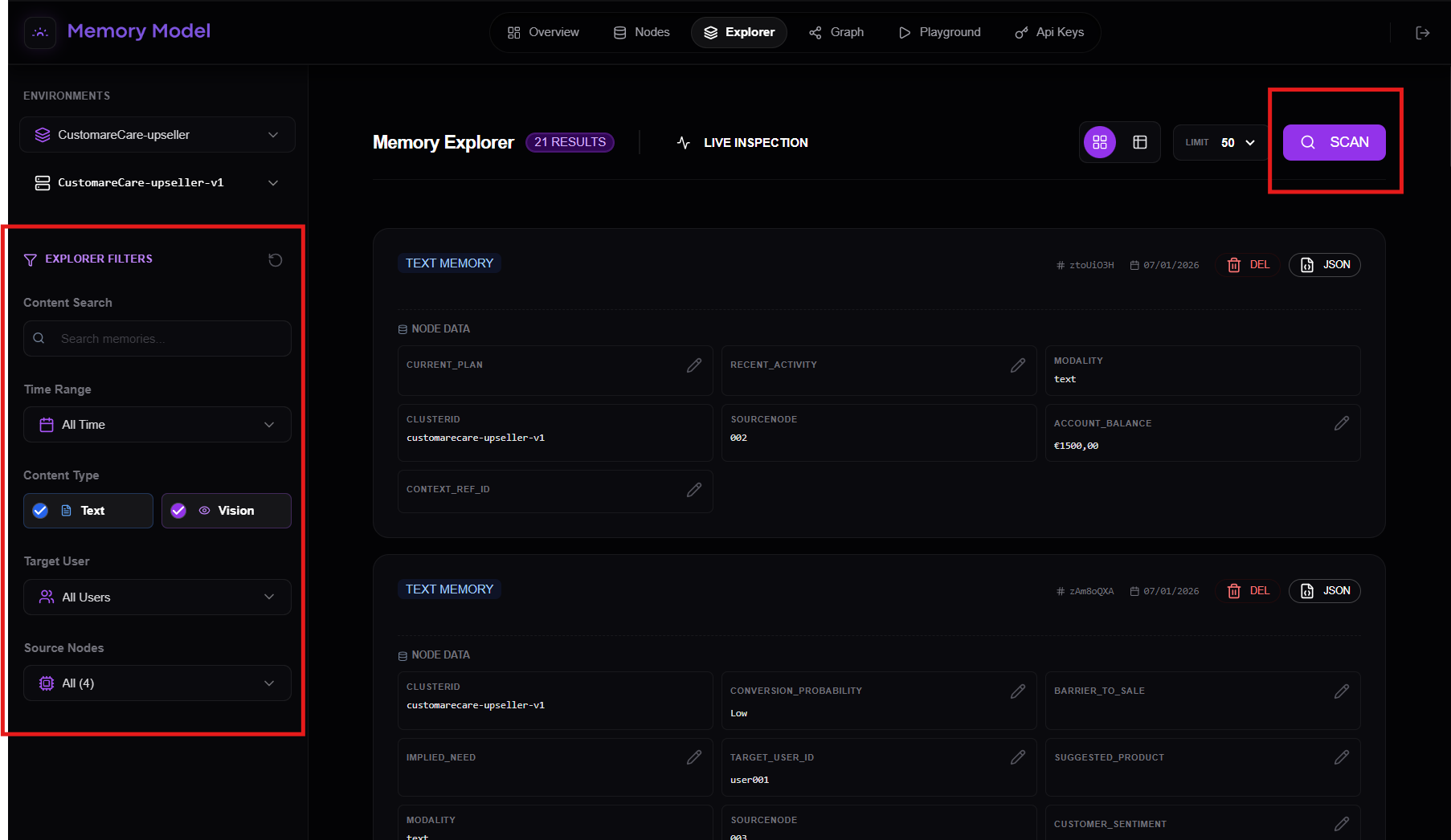1451x840 pixels.
Task: Click the Memory Model logo icon
Action: tap(40, 32)
